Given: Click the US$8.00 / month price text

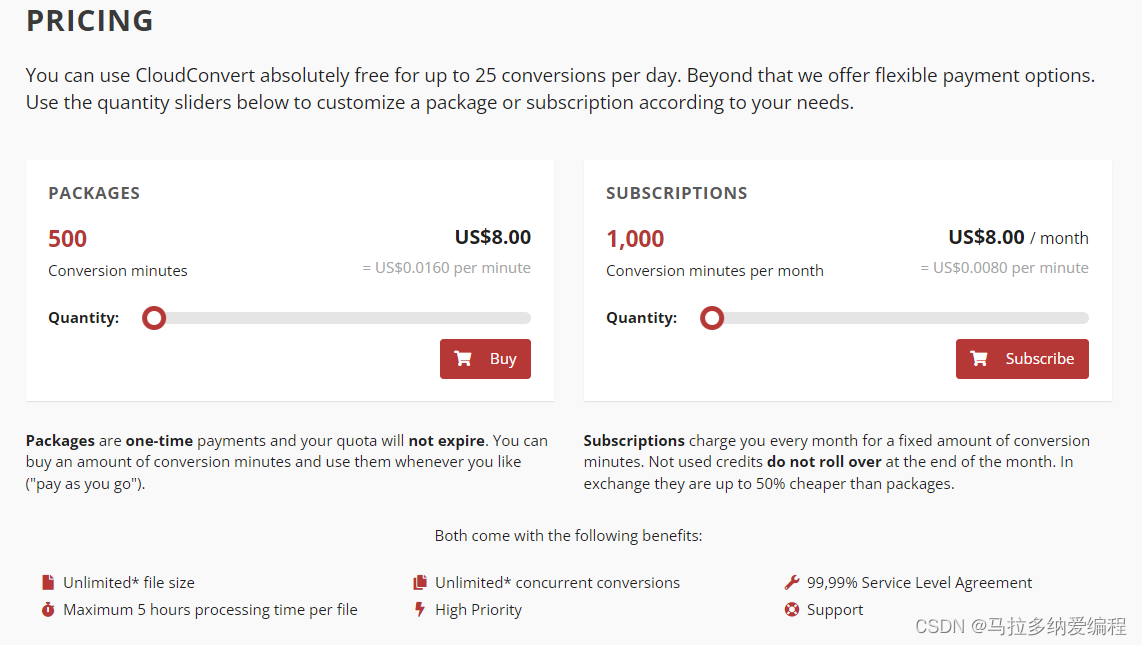Looking at the screenshot, I should 1017,237.
